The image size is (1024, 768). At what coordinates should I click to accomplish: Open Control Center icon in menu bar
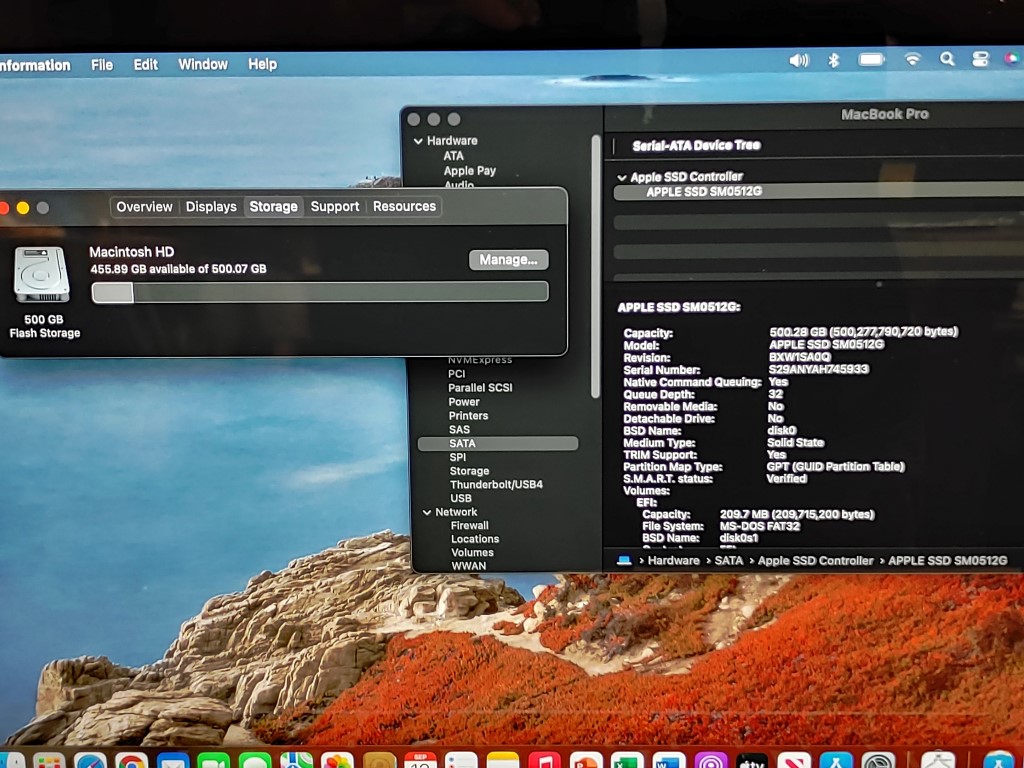980,59
